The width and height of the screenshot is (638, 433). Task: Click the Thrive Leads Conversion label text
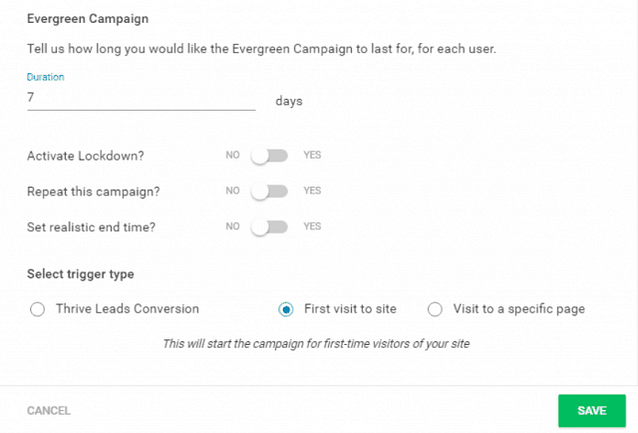(x=127, y=309)
